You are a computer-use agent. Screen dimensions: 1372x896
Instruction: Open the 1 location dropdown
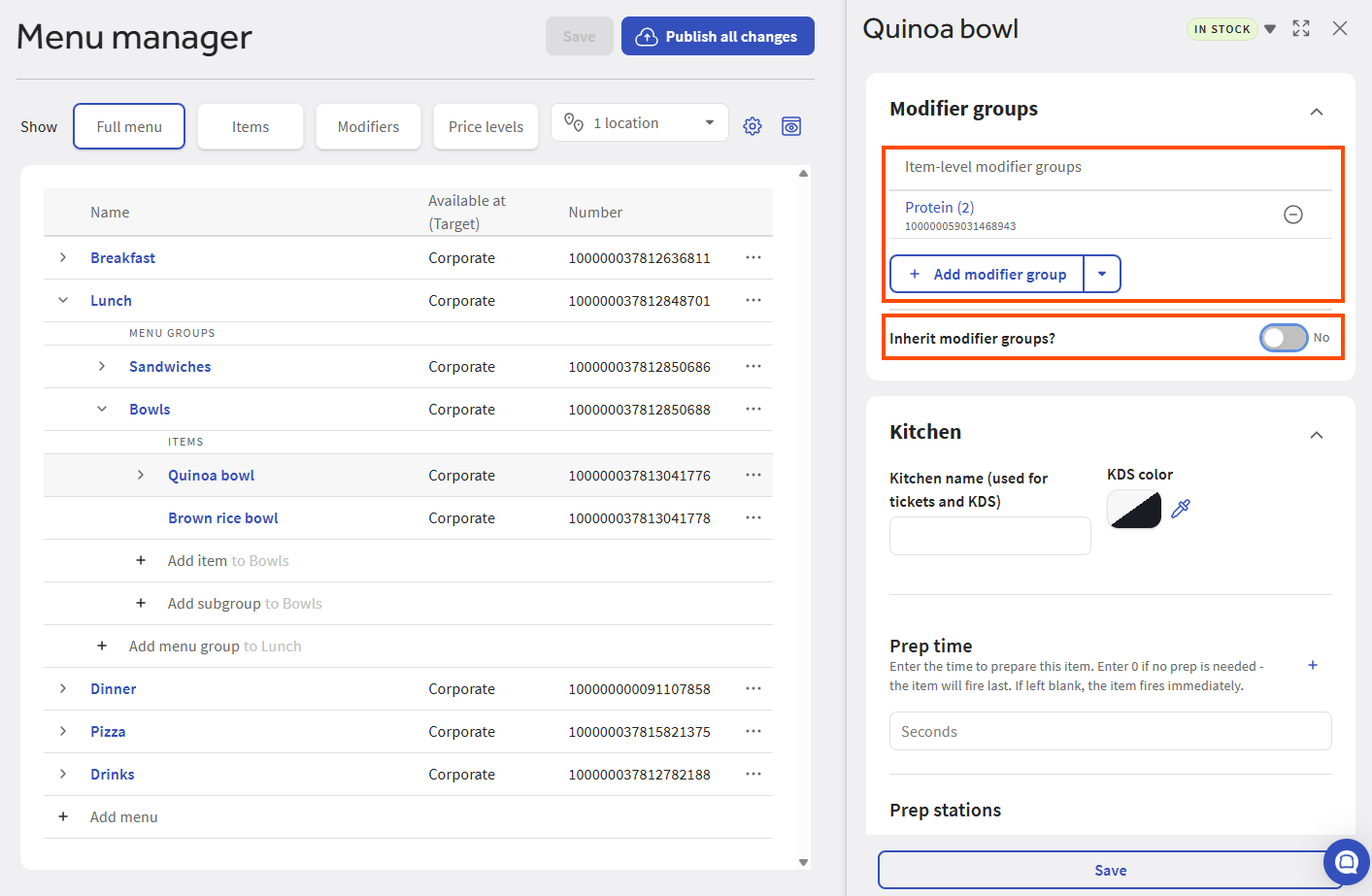(x=640, y=123)
